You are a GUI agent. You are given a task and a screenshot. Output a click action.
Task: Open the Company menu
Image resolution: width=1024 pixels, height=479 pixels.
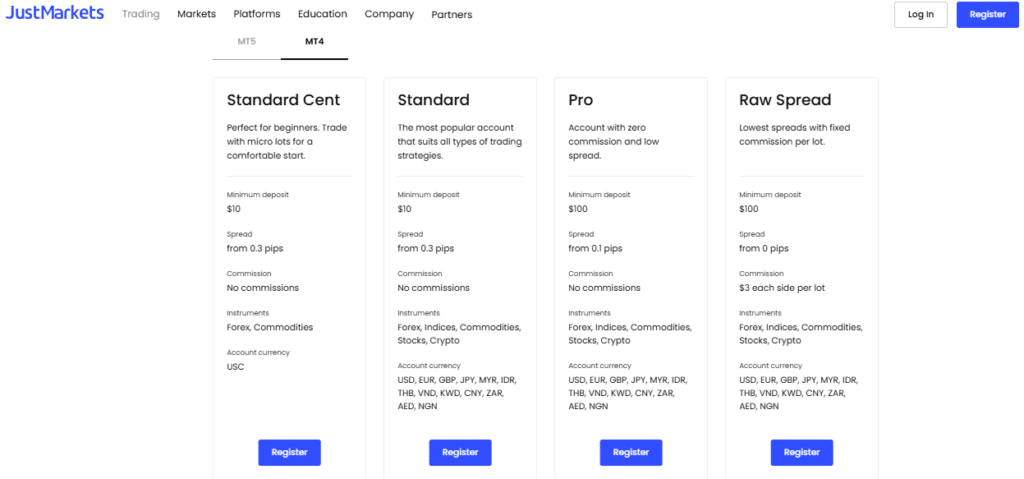point(389,14)
